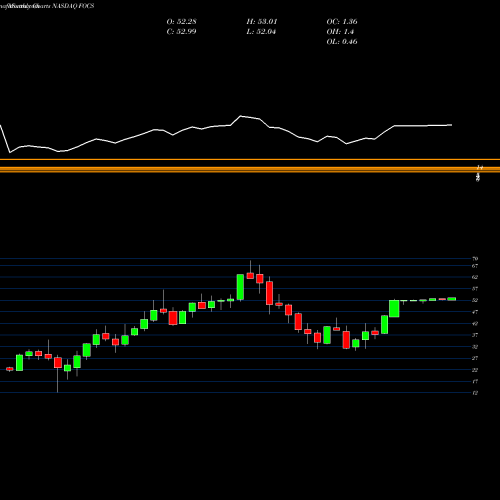The height and width of the screenshot is (500, 500).
Task: Click the last green candle at chart's right end
Action: (452, 299)
